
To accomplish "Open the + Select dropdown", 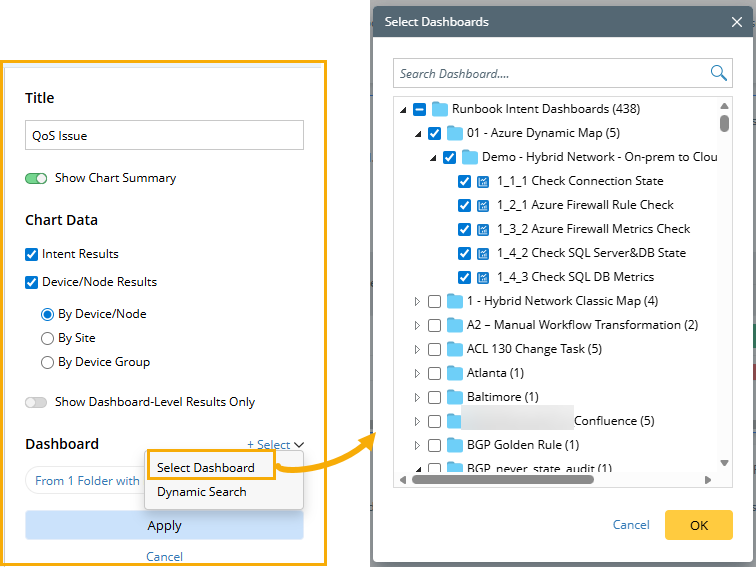I will tap(275, 445).
